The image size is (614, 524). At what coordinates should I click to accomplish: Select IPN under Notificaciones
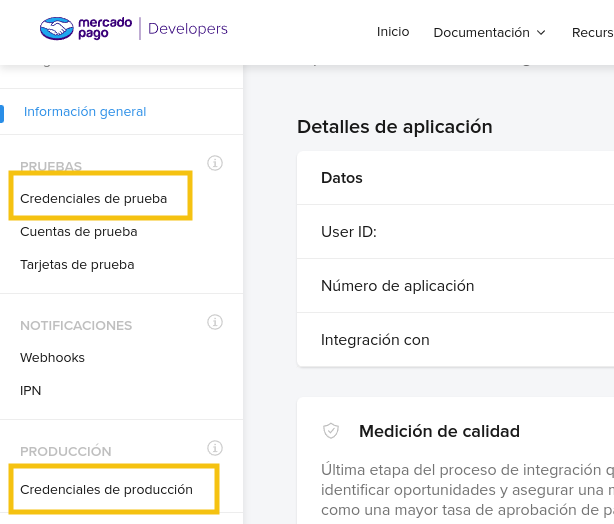31,390
